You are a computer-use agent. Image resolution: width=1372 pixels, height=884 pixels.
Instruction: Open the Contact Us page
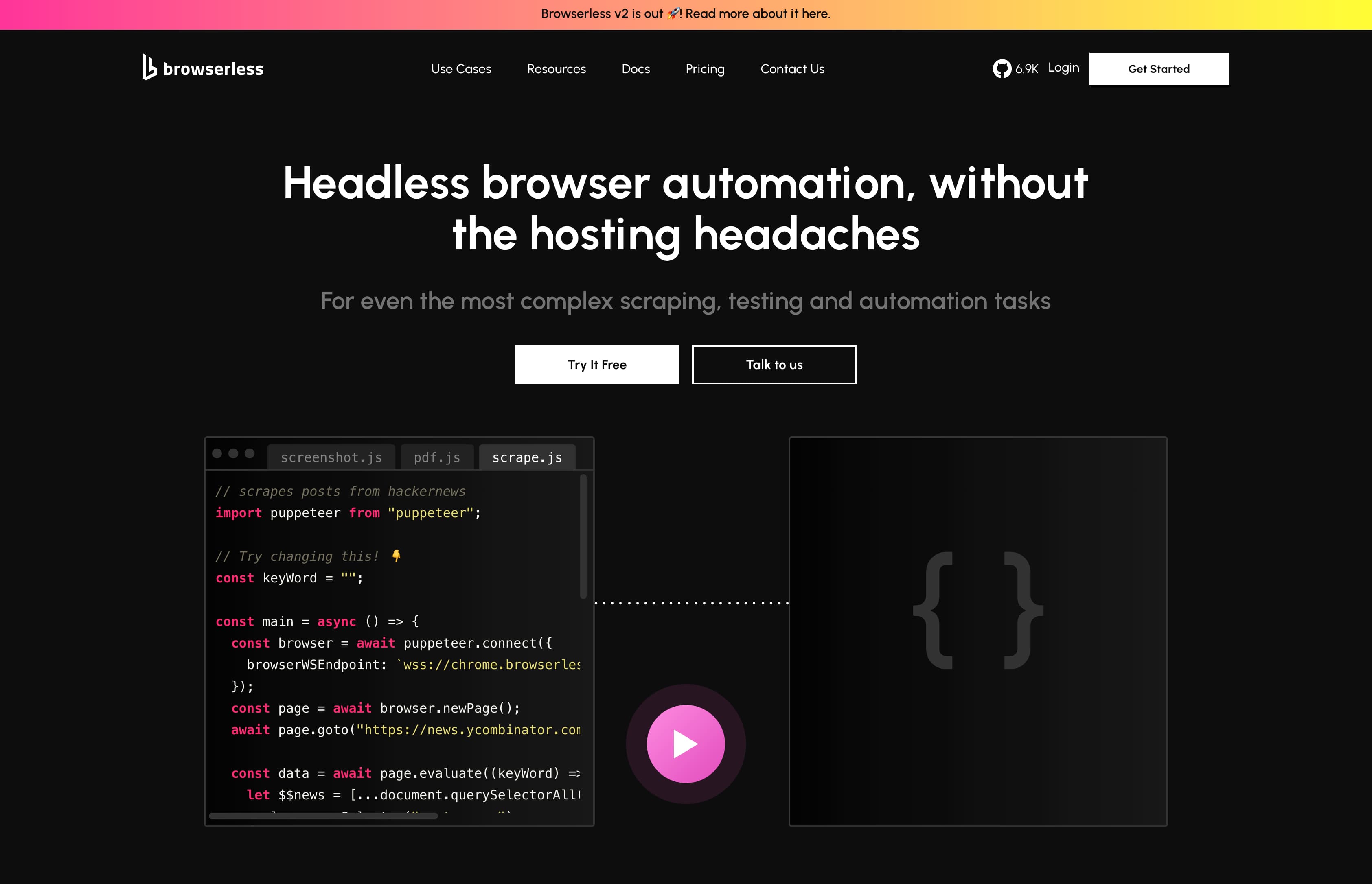coord(792,69)
